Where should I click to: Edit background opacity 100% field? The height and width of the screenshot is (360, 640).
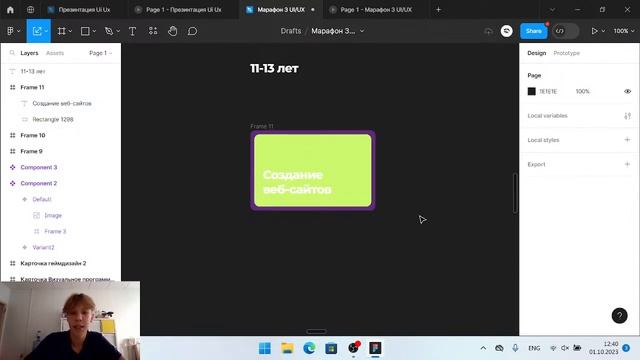coord(582,91)
